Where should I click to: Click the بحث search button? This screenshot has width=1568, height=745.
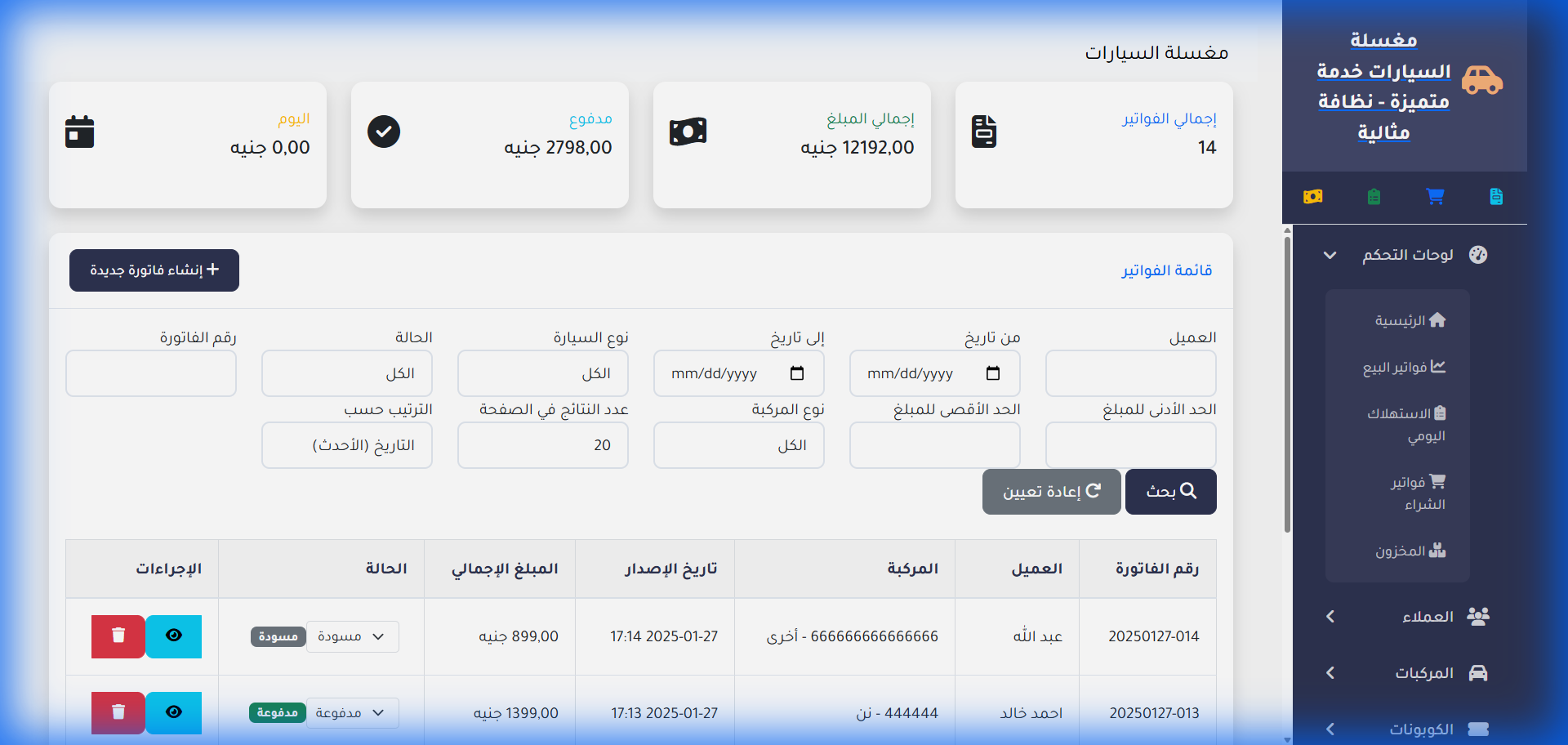click(x=1171, y=492)
